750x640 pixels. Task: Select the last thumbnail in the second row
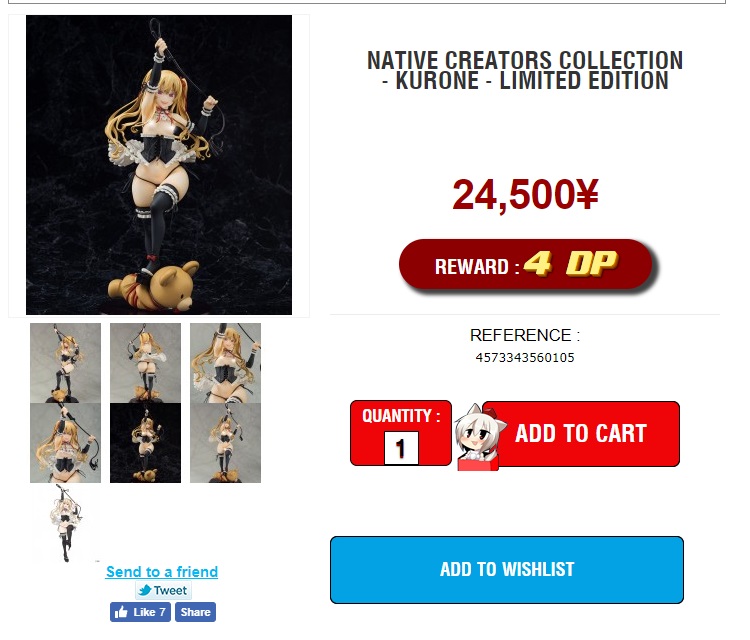pyautogui.click(x=225, y=443)
